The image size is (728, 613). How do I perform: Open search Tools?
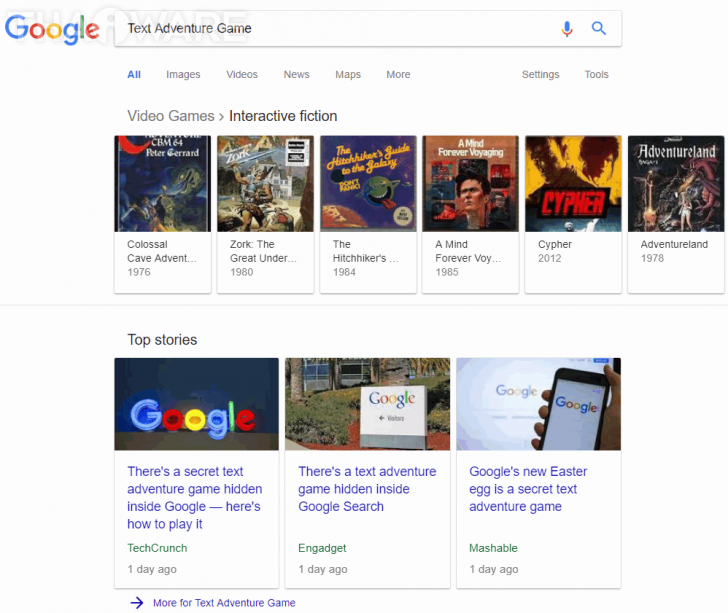(x=596, y=74)
